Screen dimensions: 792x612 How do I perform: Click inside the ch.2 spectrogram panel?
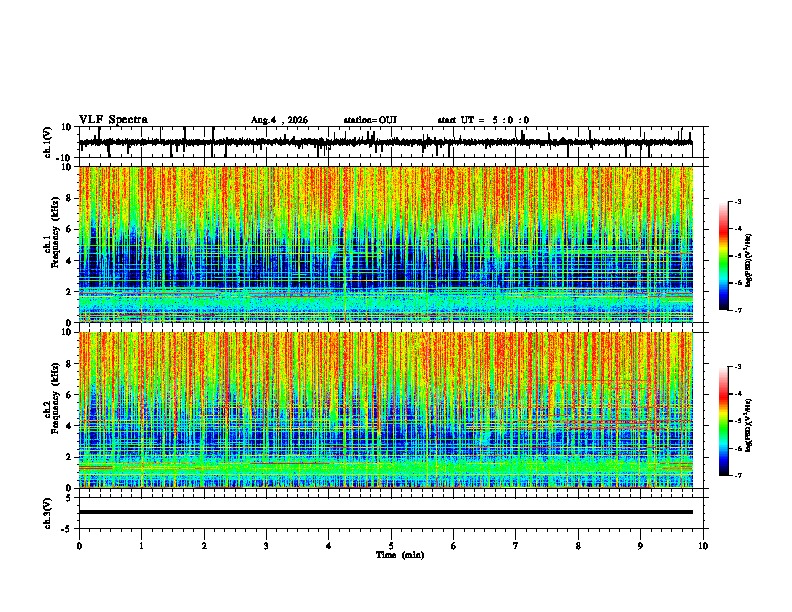click(386, 410)
